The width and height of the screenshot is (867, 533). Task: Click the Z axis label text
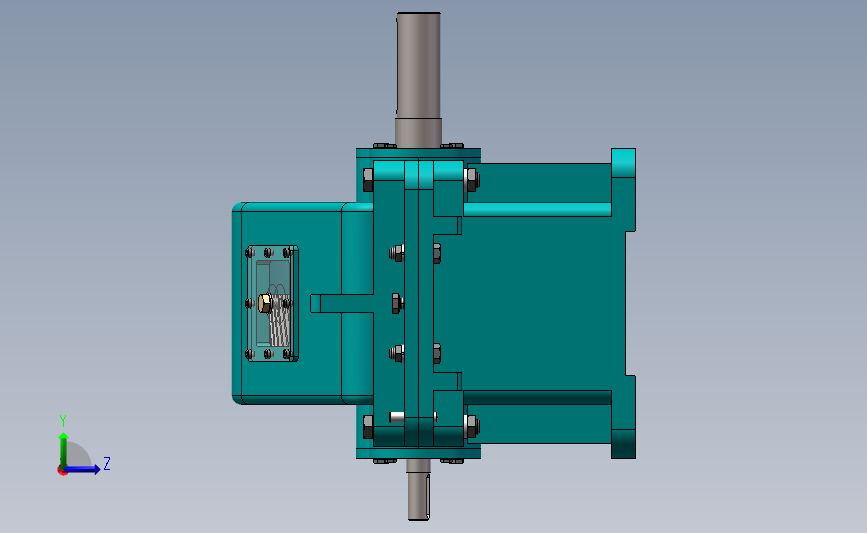pyautogui.click(x=107, y=463)
